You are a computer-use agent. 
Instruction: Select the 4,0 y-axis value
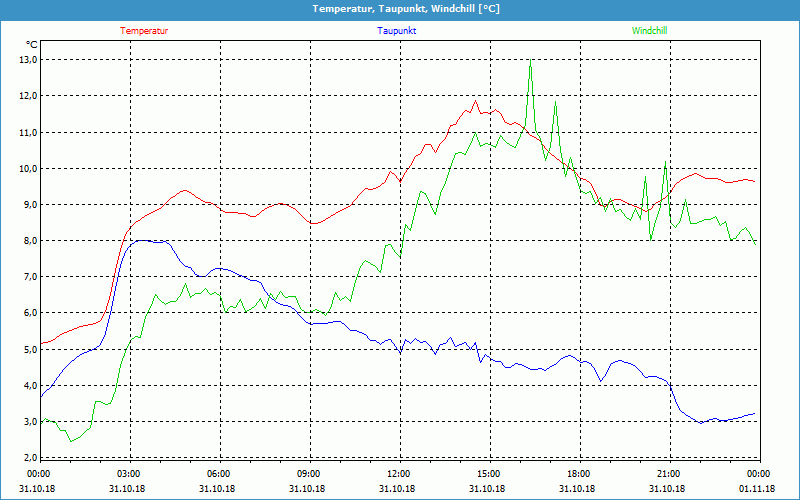[30, 386]
